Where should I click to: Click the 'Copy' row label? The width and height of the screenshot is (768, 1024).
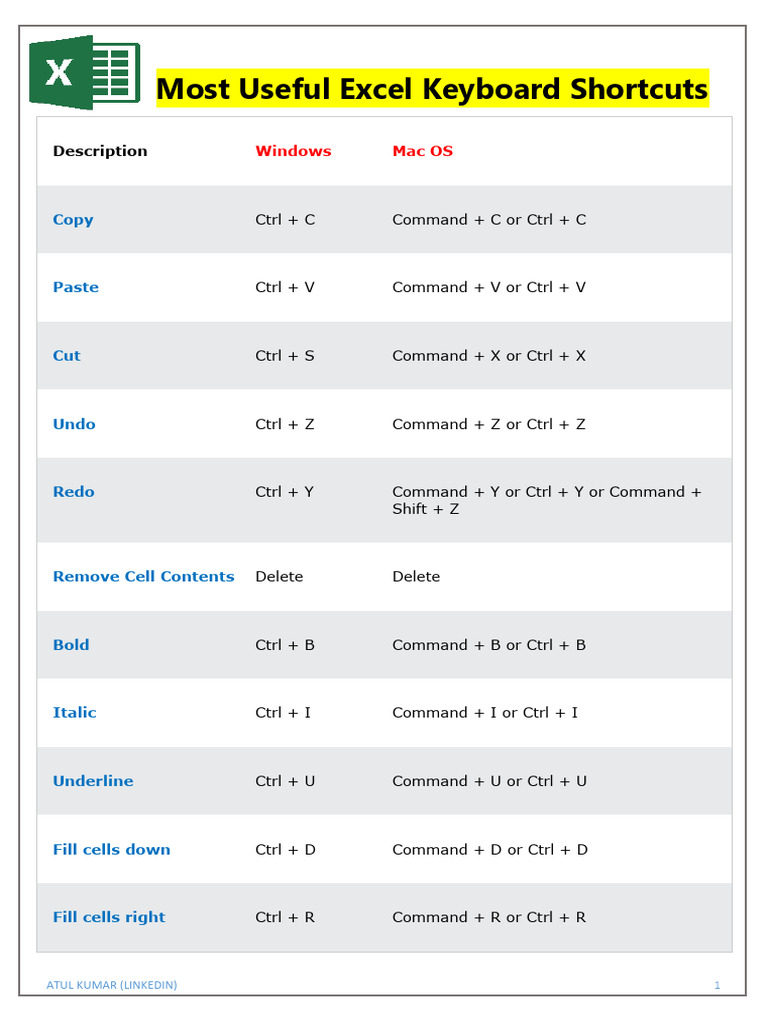73,219
